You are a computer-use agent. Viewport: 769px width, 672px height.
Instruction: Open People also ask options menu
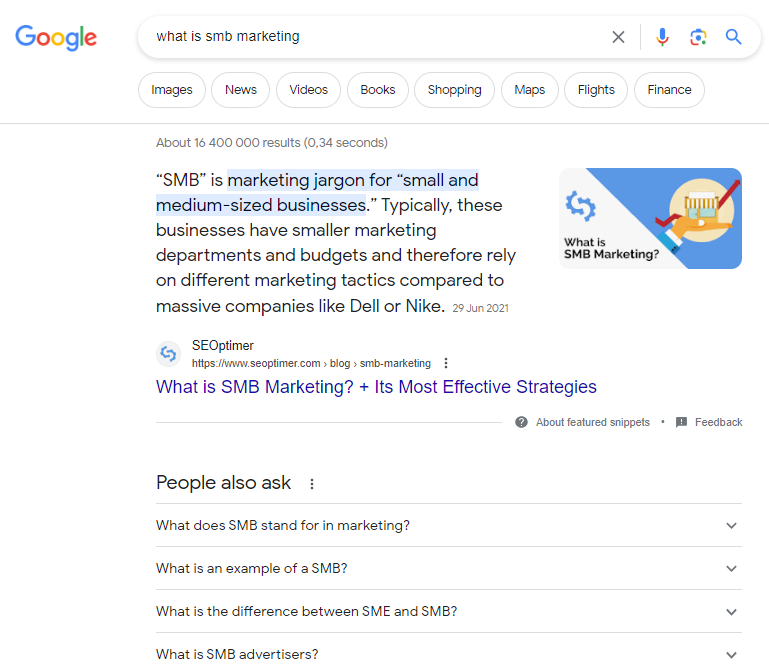(x=312, y=484)
